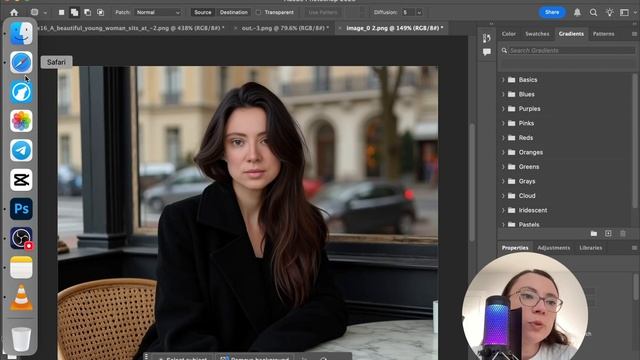Open Properties panel options menu icon

tap(634, 248)
